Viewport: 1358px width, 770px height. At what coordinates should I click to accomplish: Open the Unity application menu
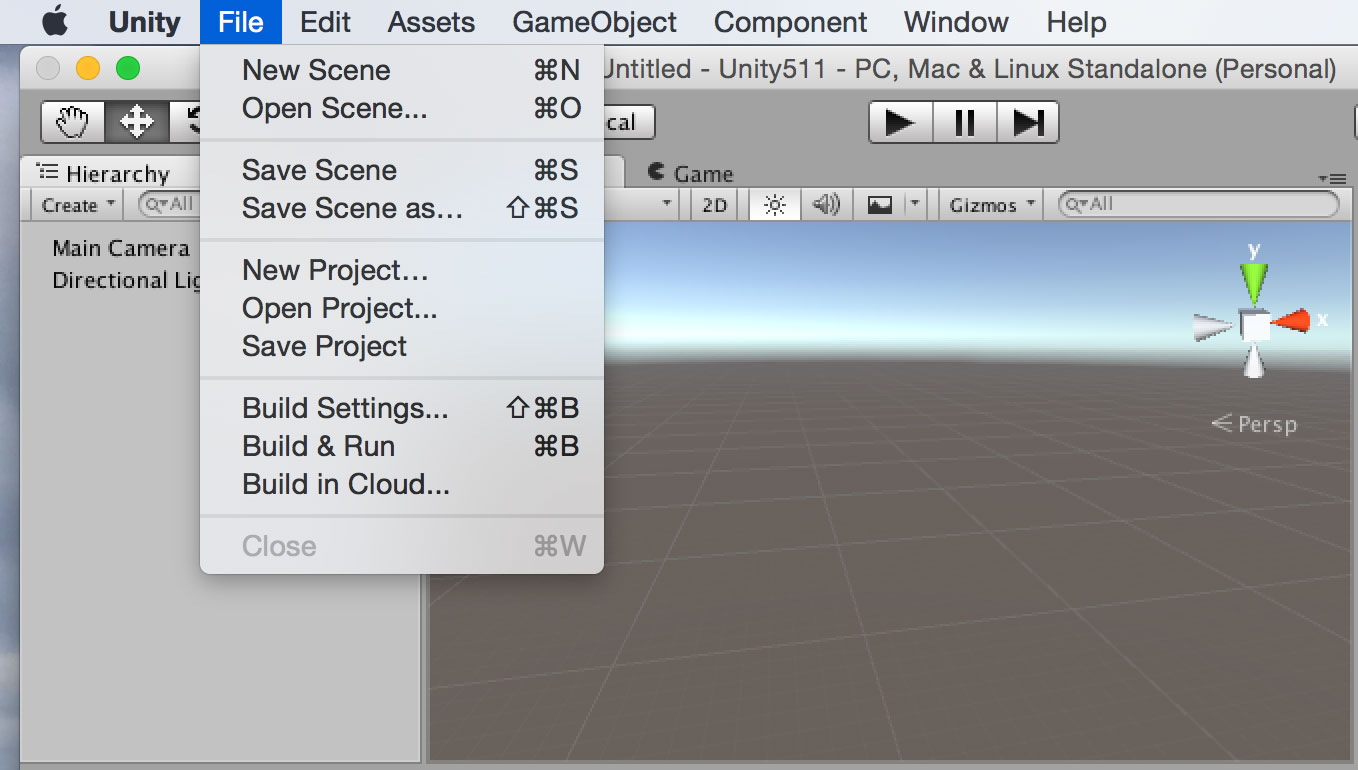(x=144, y=22)
